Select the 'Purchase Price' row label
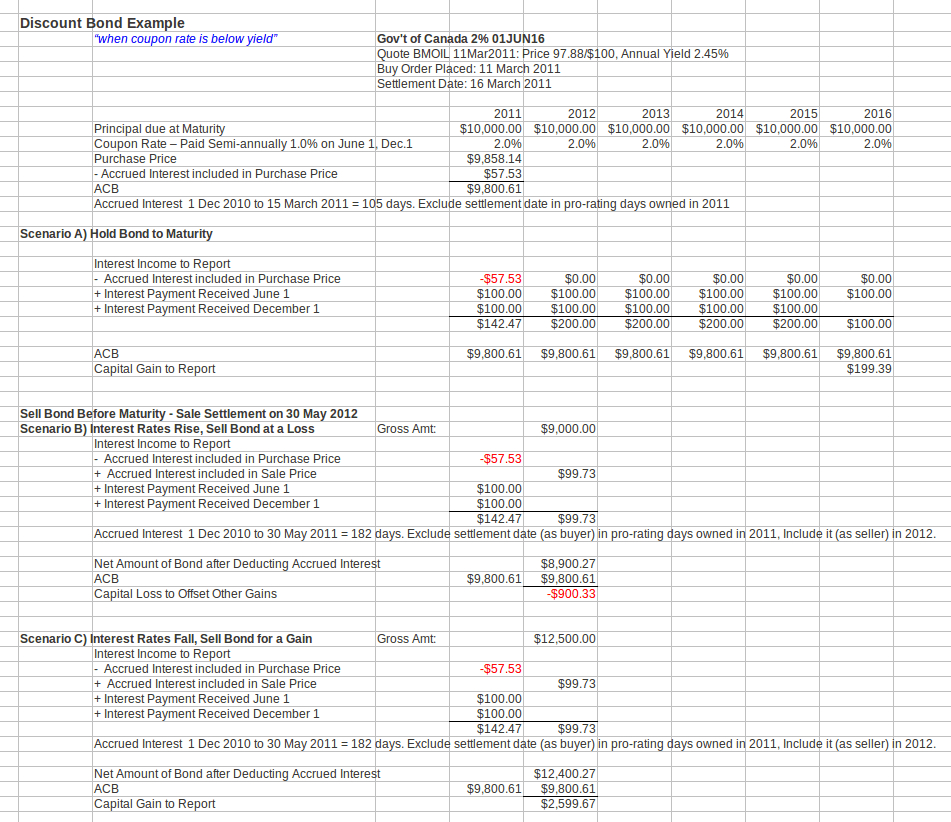This screenshot has width=951, height=822. click(135, 159)
